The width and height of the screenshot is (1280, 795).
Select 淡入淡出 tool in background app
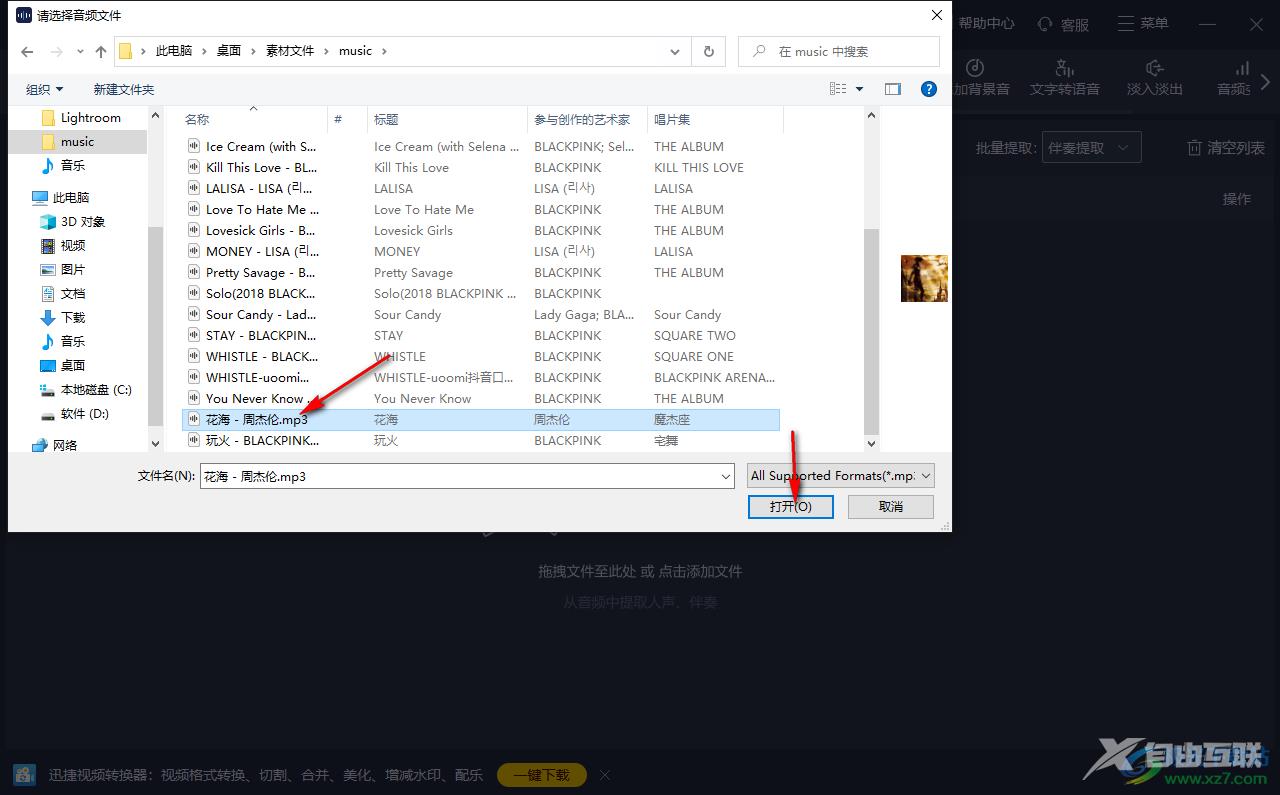[1154, 77]
